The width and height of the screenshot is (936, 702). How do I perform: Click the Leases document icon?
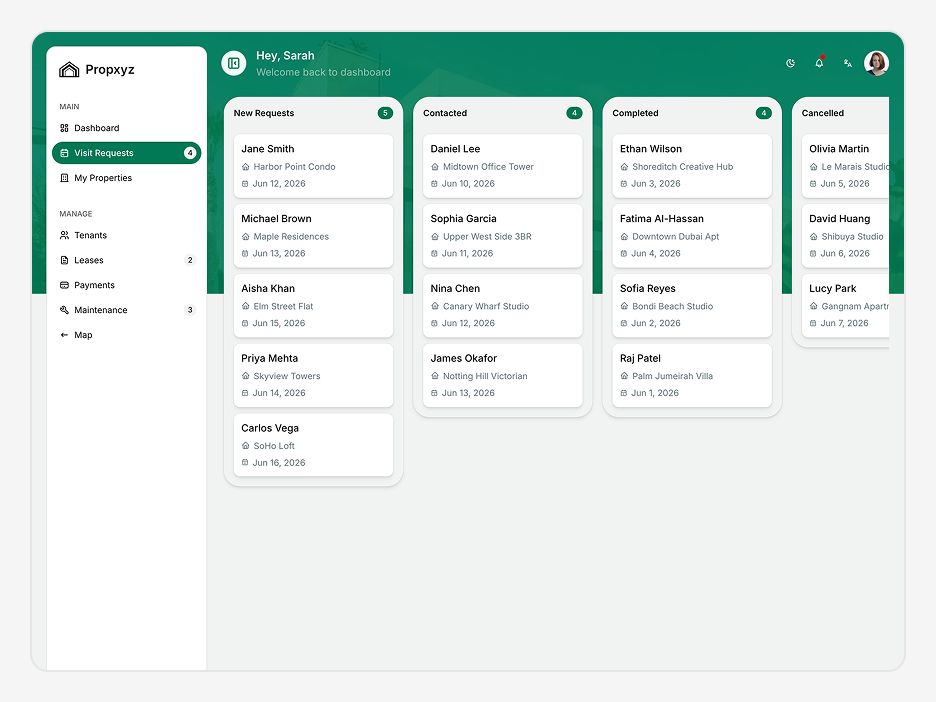(64, 260)
